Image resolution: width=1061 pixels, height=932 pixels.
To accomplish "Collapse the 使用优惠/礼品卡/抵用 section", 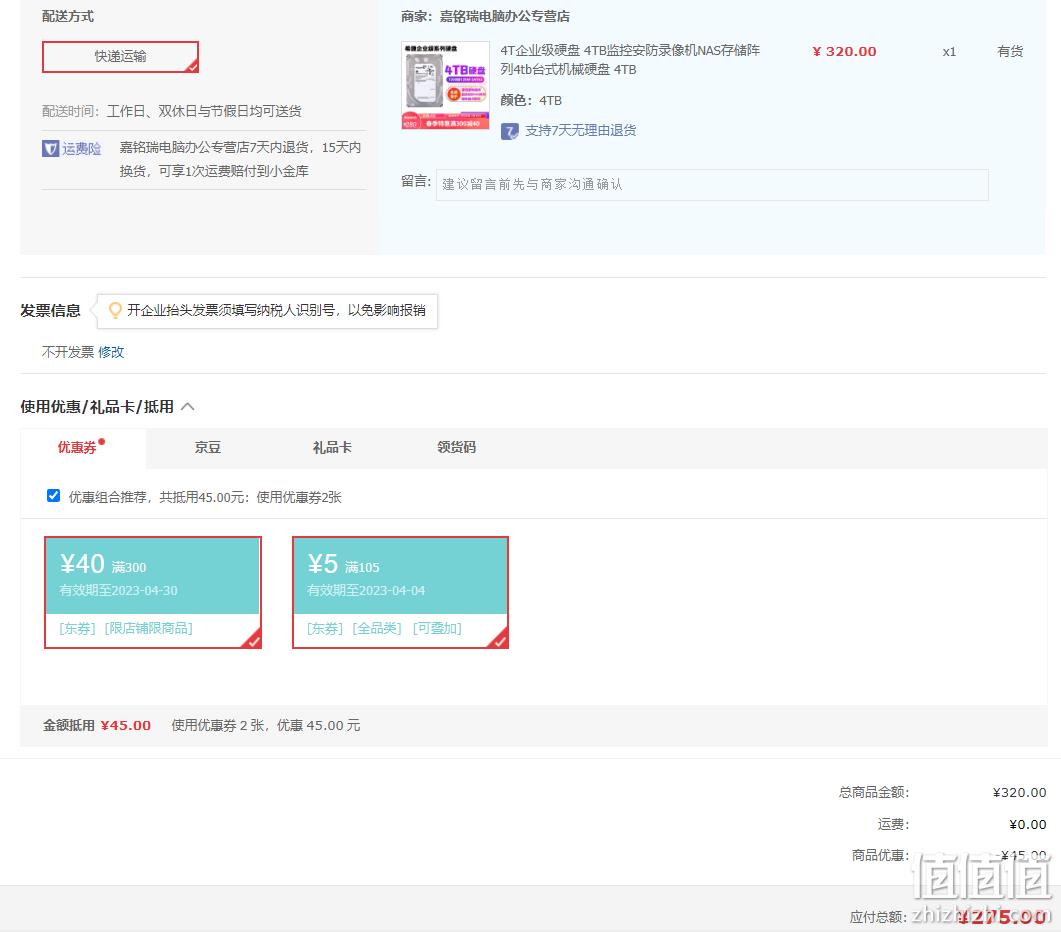I will click(188, 406).
